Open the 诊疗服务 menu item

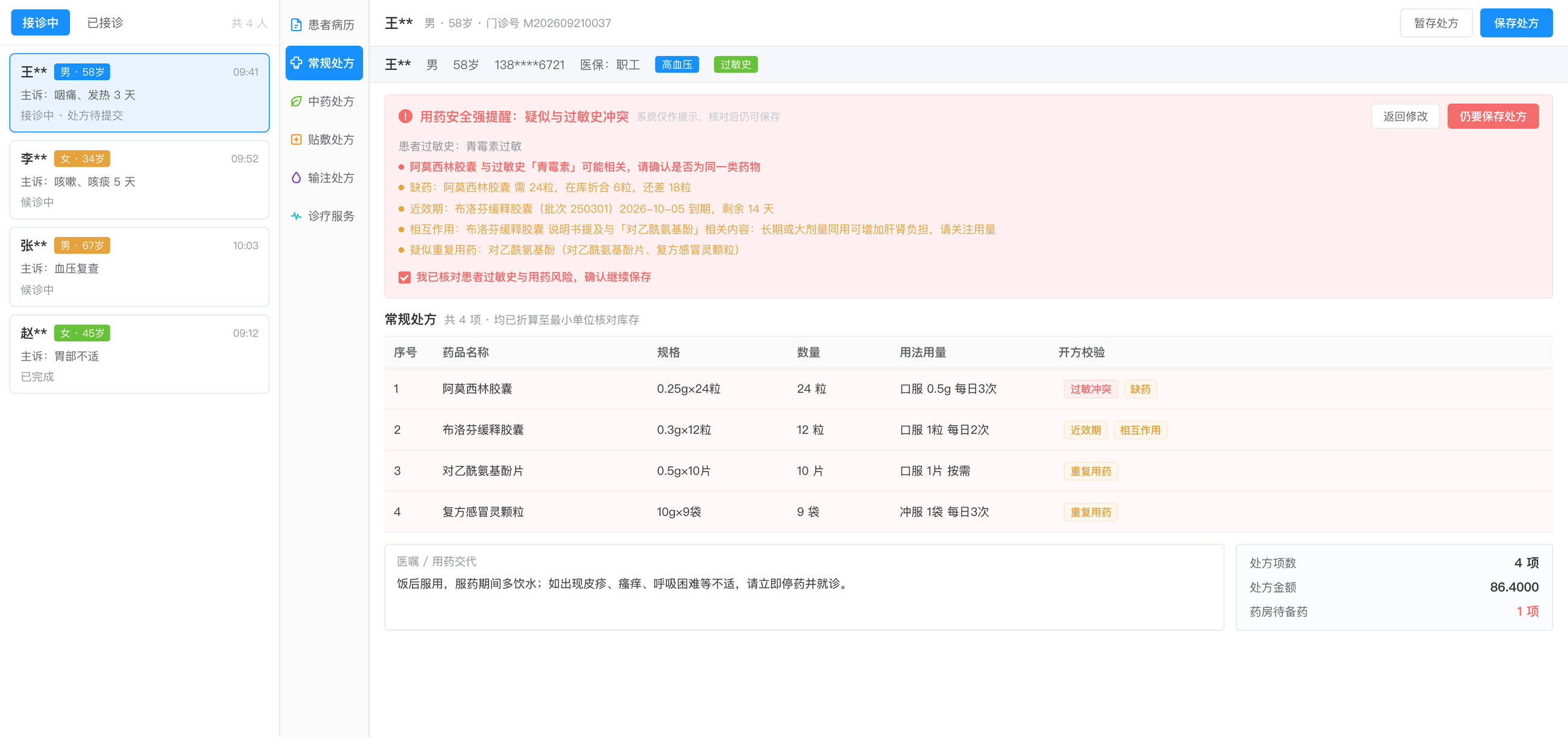[324, 216]
